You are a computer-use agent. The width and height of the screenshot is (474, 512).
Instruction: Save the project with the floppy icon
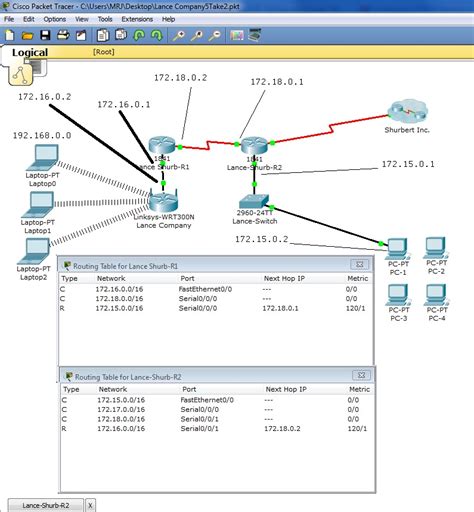[x=45, y=35]
